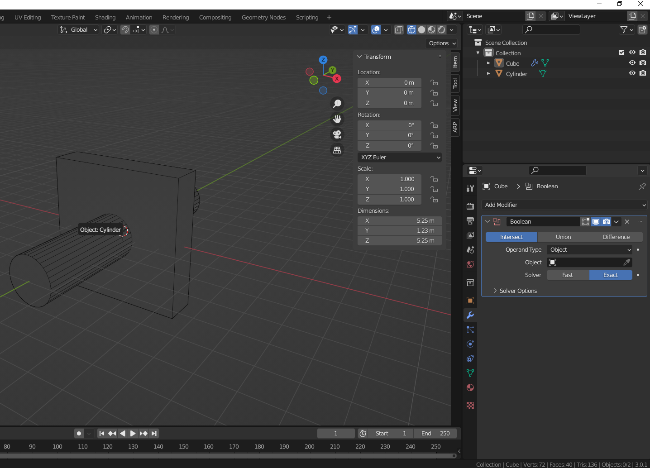Open the View Layer properties icon
650x468 pixels.
[x=470, y=235]
